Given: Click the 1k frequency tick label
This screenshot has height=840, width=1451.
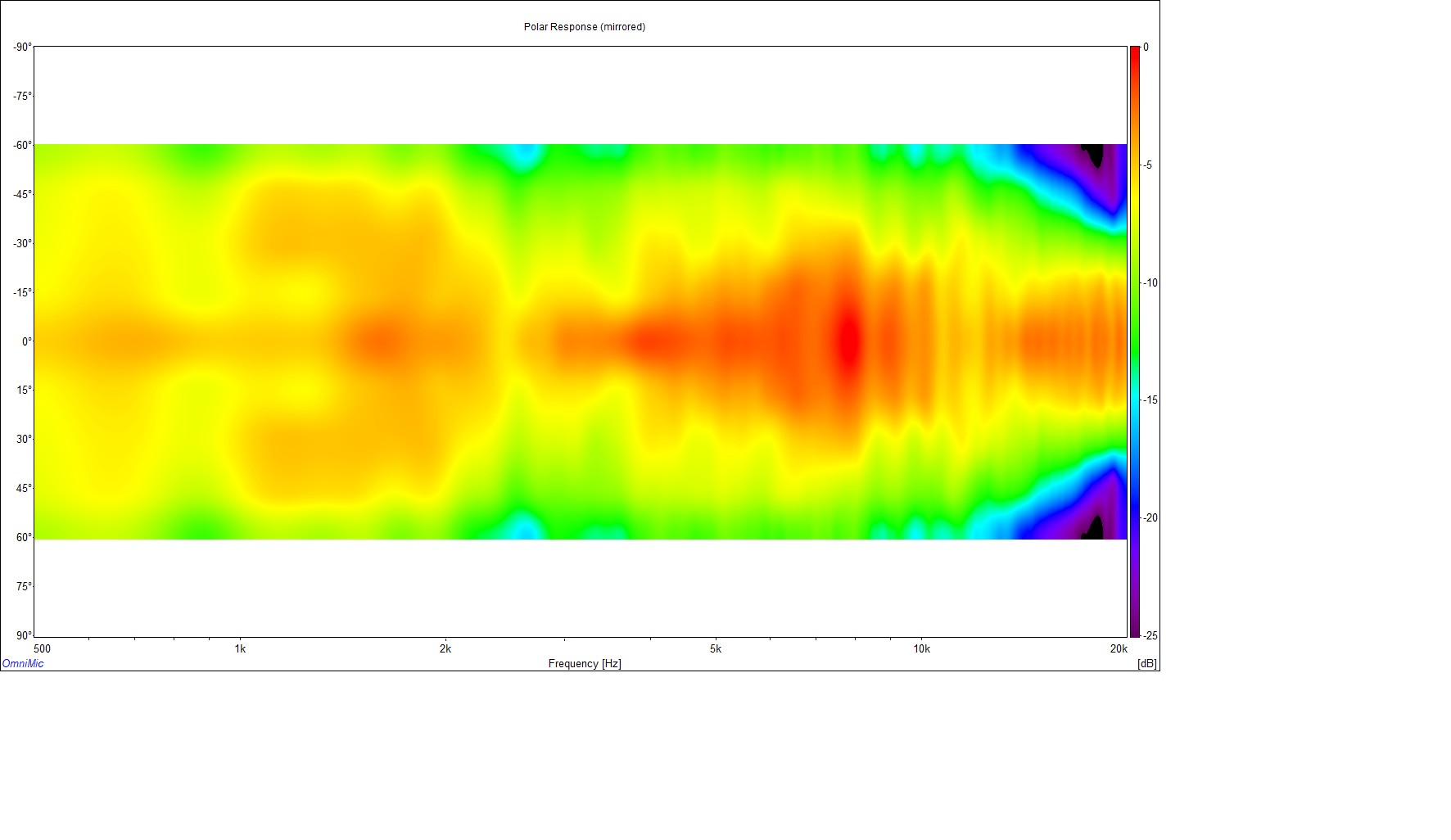Looking at the screenshot, I should 240,648.
